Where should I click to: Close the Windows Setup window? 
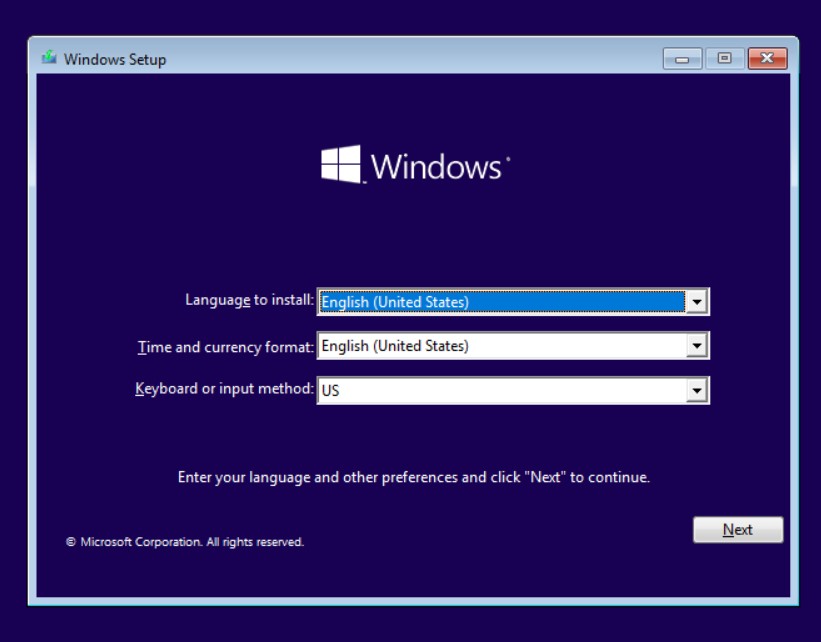[x=767, y=59]
